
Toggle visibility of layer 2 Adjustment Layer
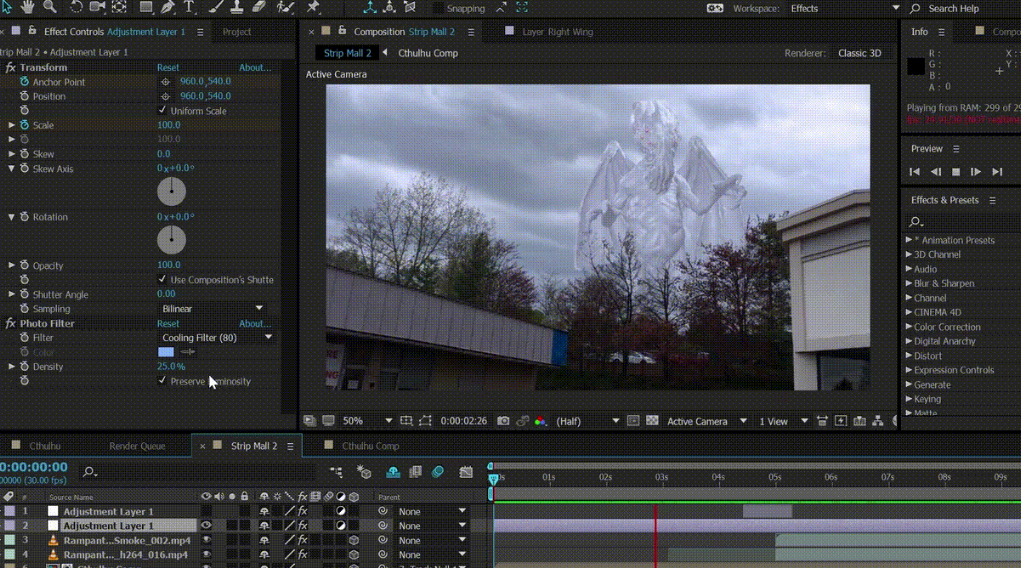[206, 525]
